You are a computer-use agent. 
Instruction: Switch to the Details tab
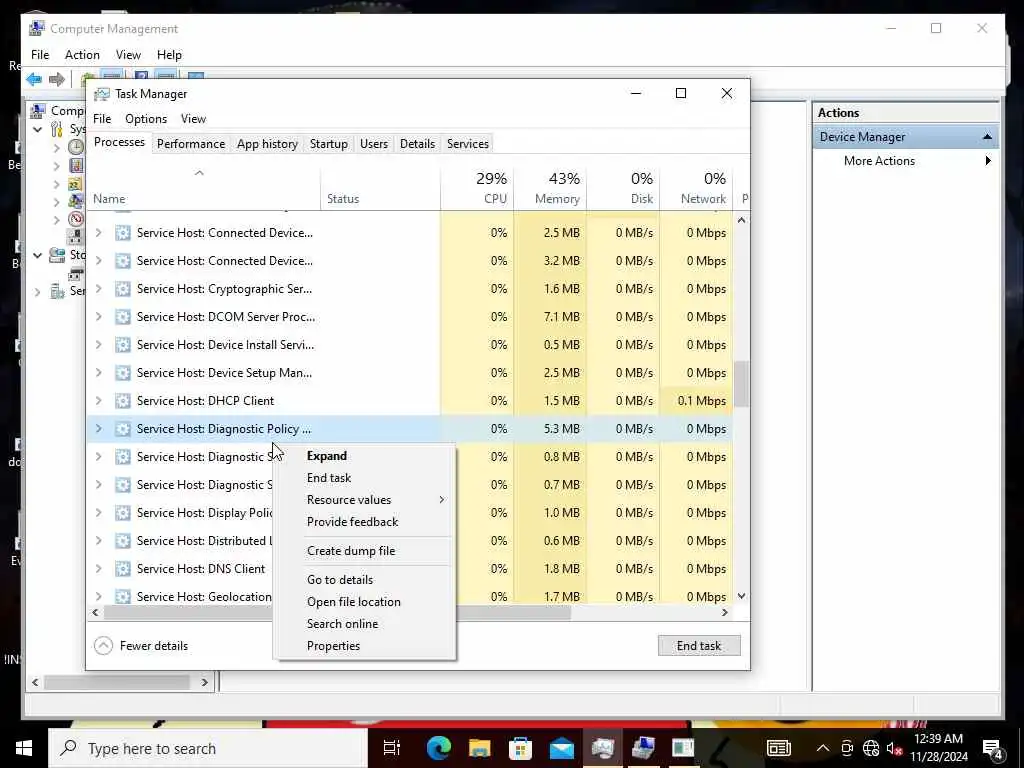(x=417, y=144)
